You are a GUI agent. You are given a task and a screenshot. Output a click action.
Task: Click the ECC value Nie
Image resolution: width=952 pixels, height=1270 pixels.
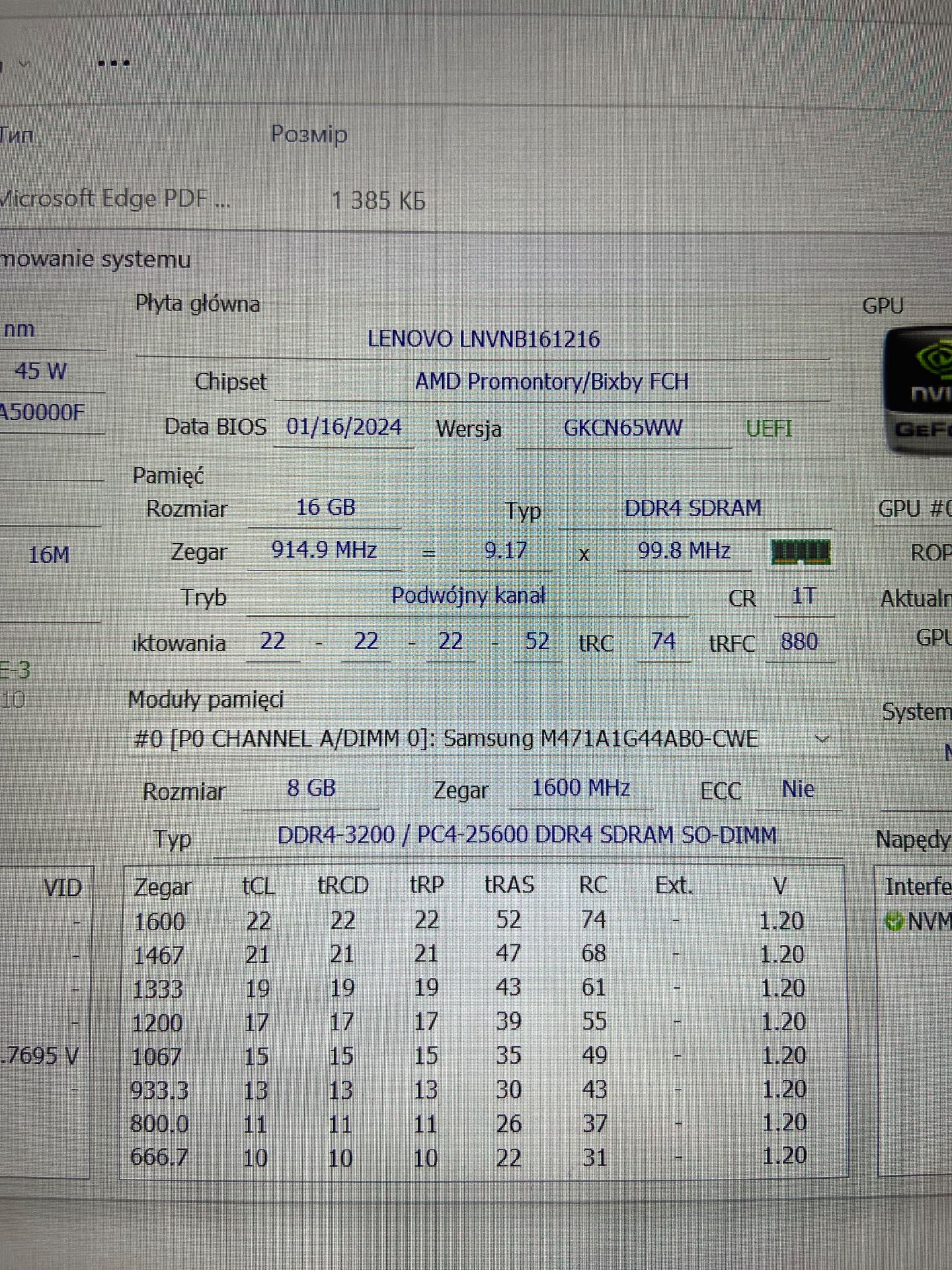pyautogui.click(x=798, y=790)
